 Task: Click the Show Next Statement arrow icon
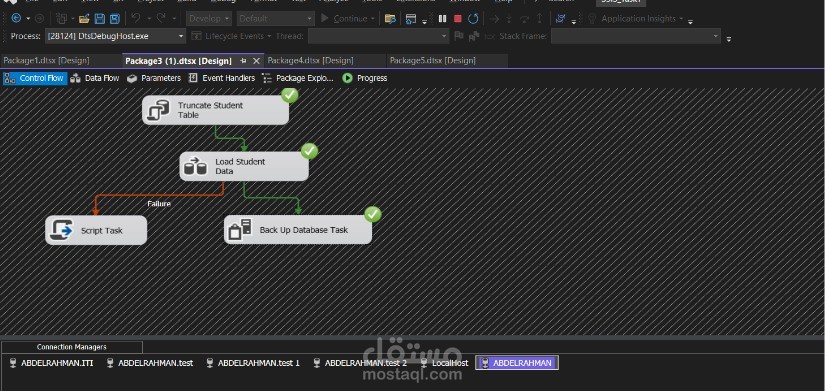click(x=494, y=19)
